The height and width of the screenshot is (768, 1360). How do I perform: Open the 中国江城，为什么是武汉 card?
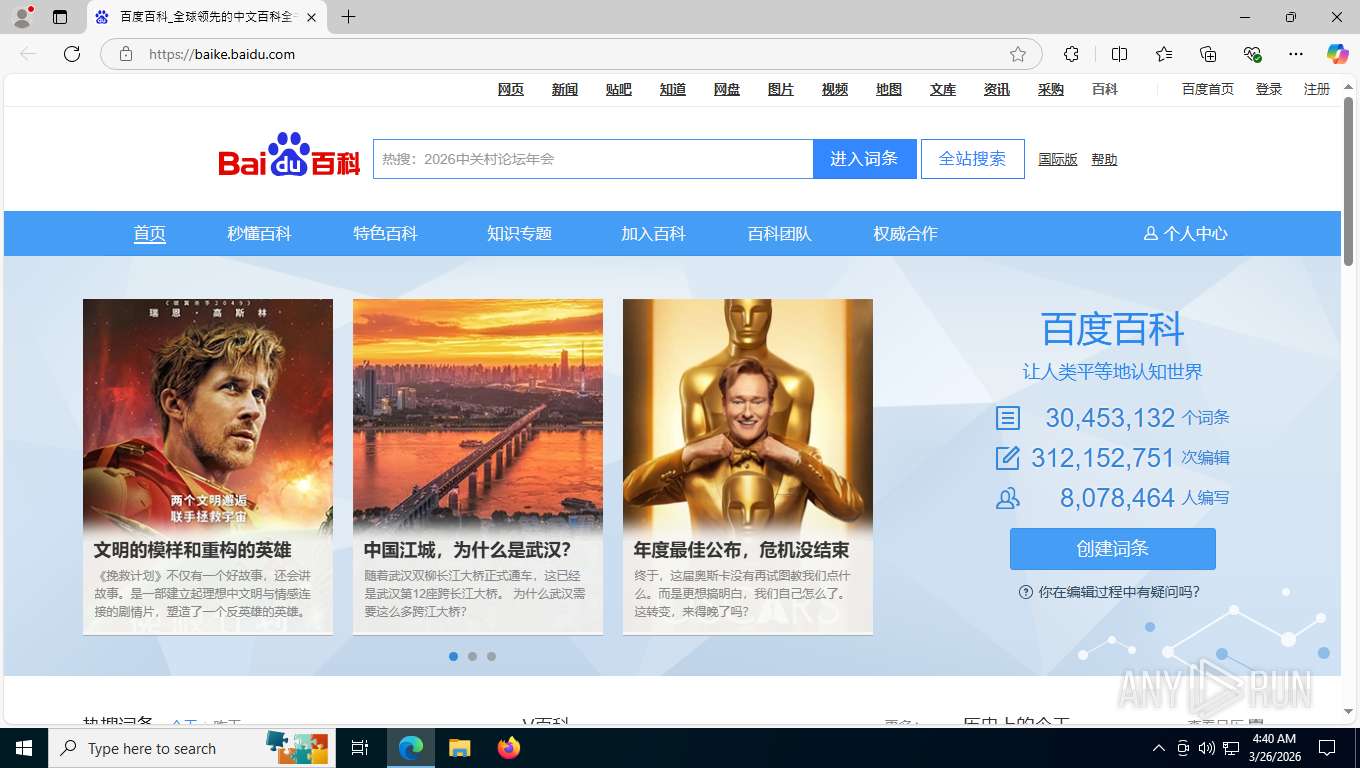[478, 466]
